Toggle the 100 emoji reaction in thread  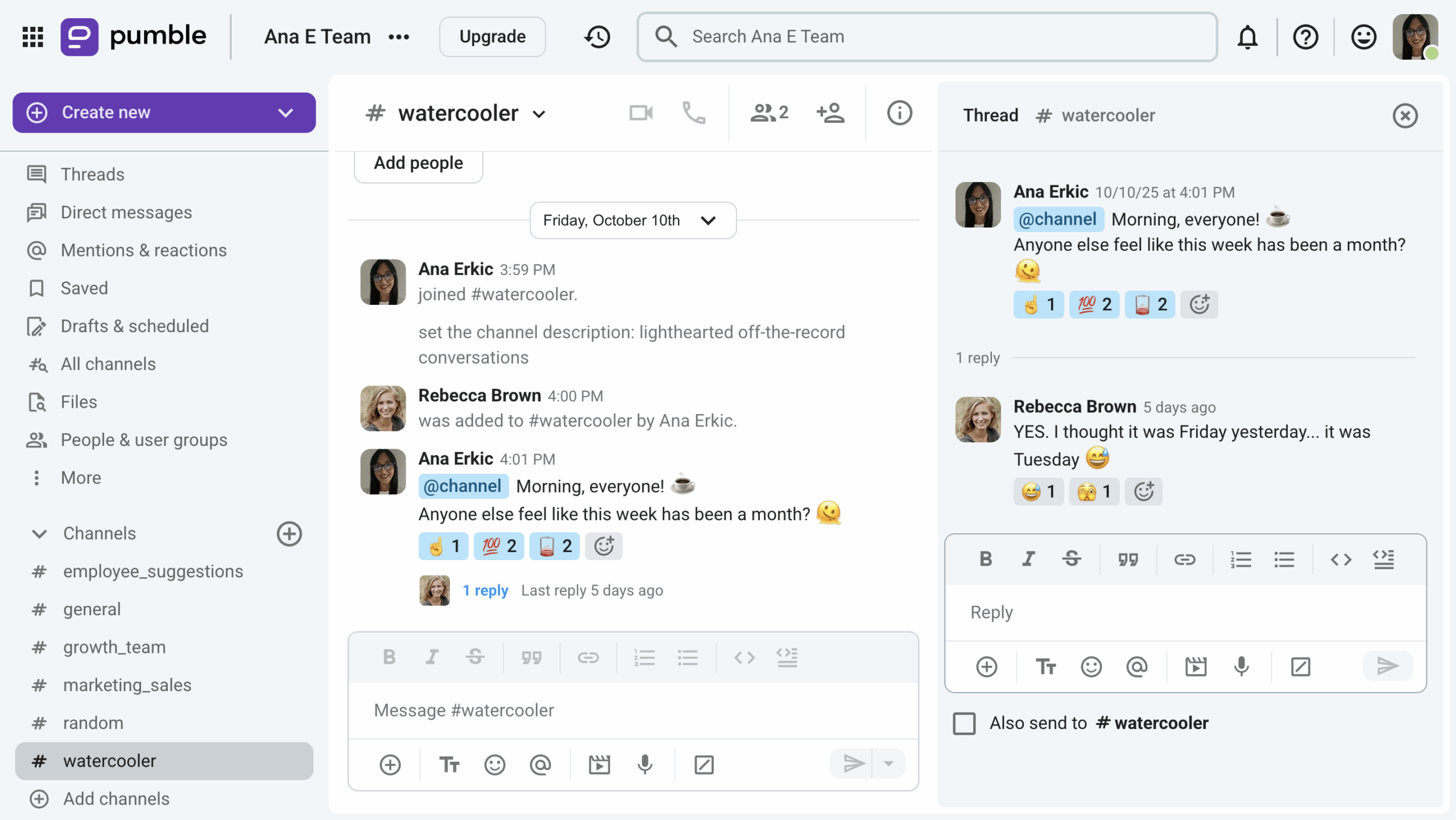1094,304
